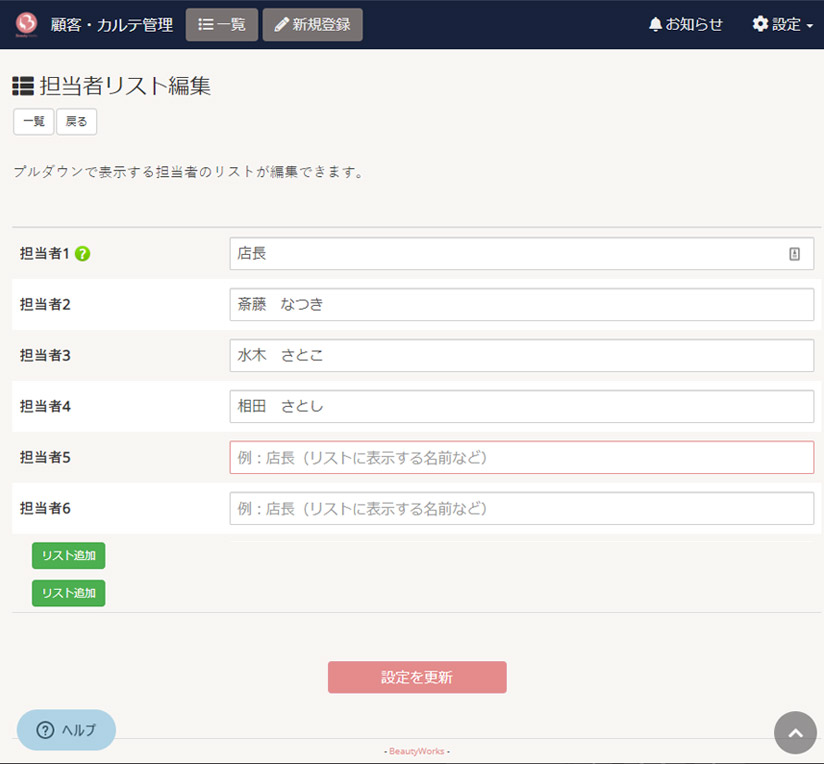Image resolution: width=824 pixels, height=764 pixels.
Task: Click the empty 担当者6 input field
Action: coord(522,509)
